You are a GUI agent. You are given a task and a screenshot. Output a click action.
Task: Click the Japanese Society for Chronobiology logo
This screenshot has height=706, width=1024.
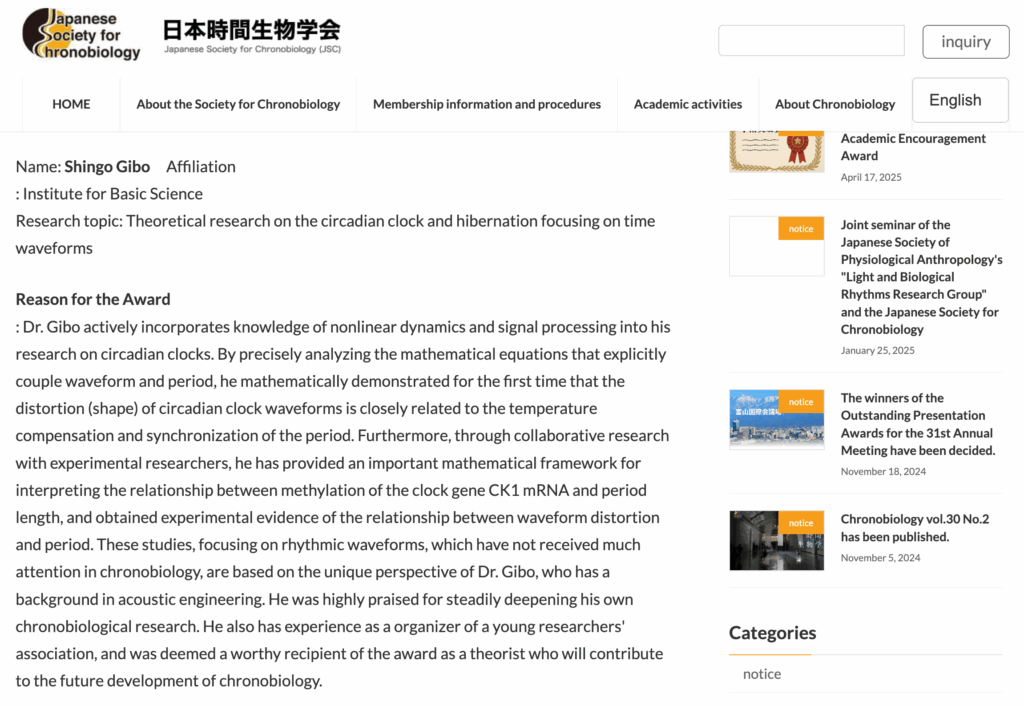tap(82, 35)
